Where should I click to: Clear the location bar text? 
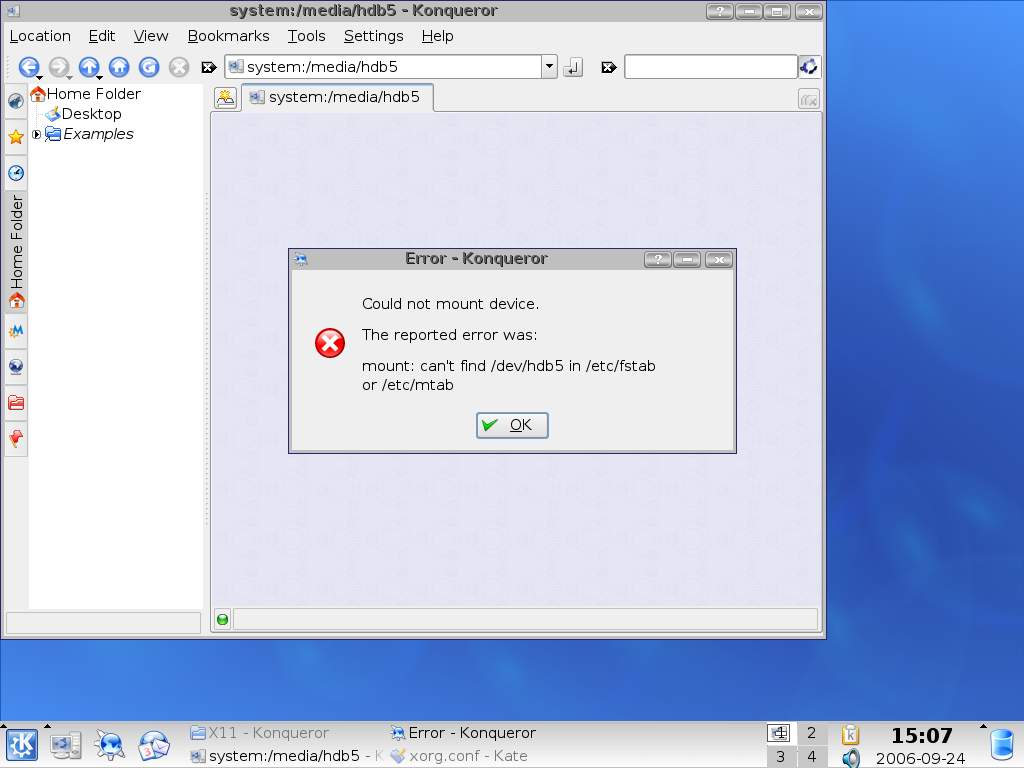coord(209,67)
